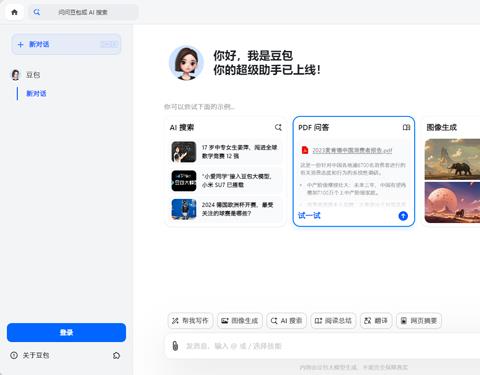Open 关于豆包 about link
This screenshot has height=375, width=480.
point(36,355)
